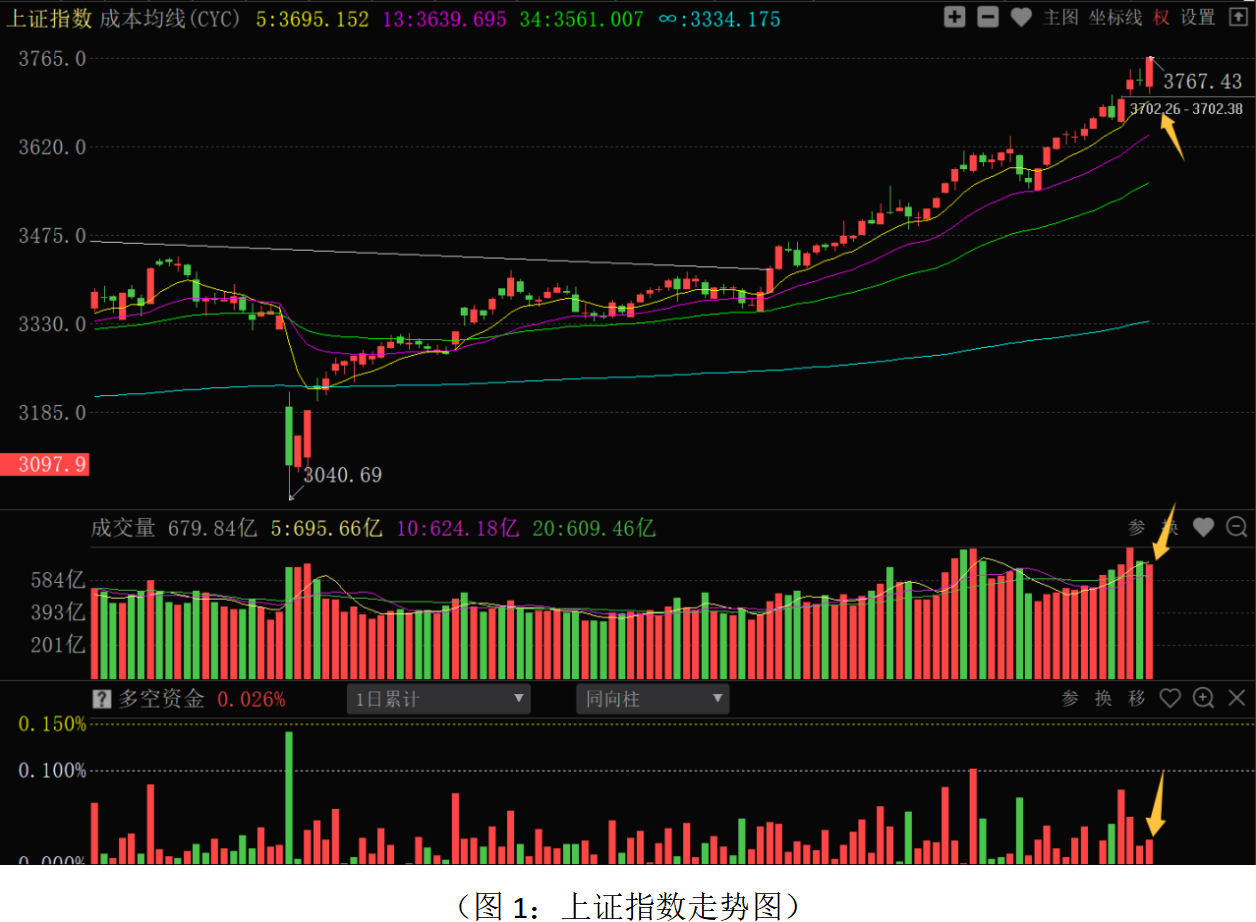Click the 3185.0 price axis label
The width and height of the screenshot is (1256, 922).
pyautogui.click(x=52, y=413)
